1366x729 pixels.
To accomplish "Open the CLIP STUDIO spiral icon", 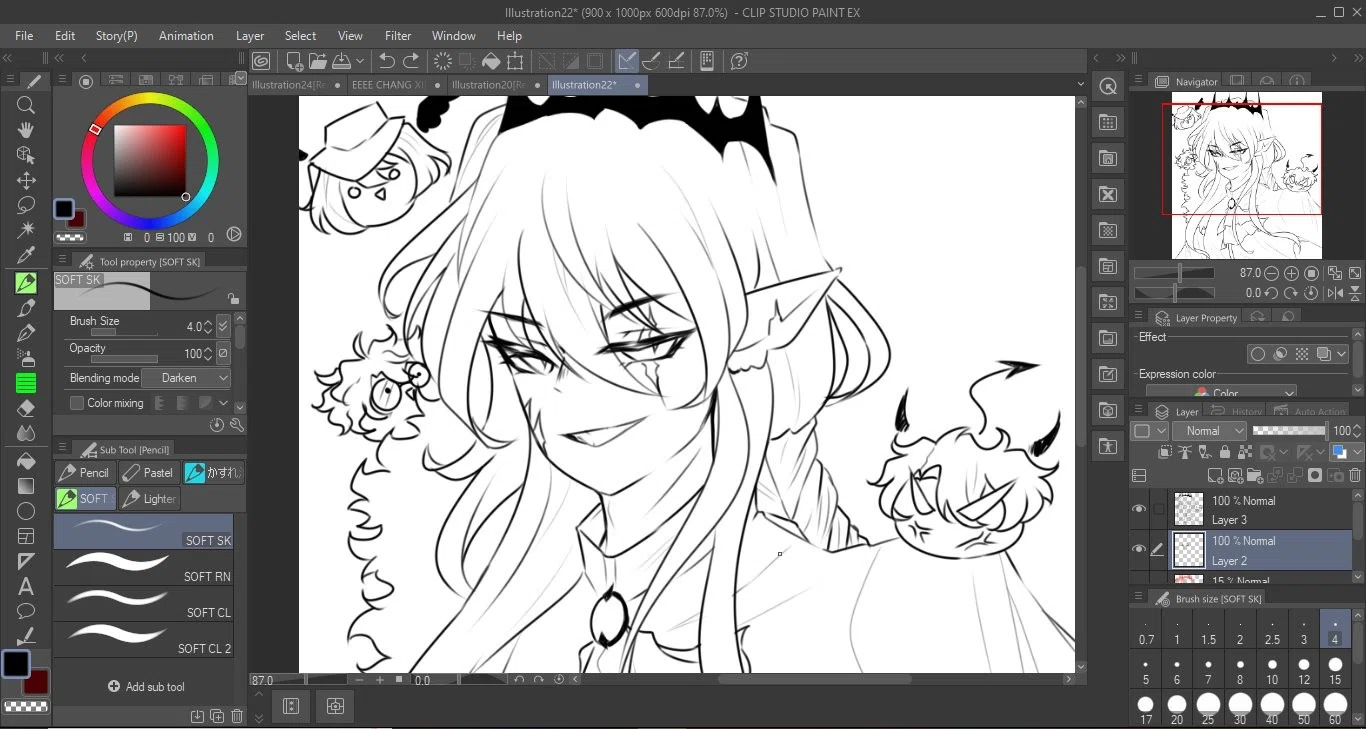I will click(261, 61).
